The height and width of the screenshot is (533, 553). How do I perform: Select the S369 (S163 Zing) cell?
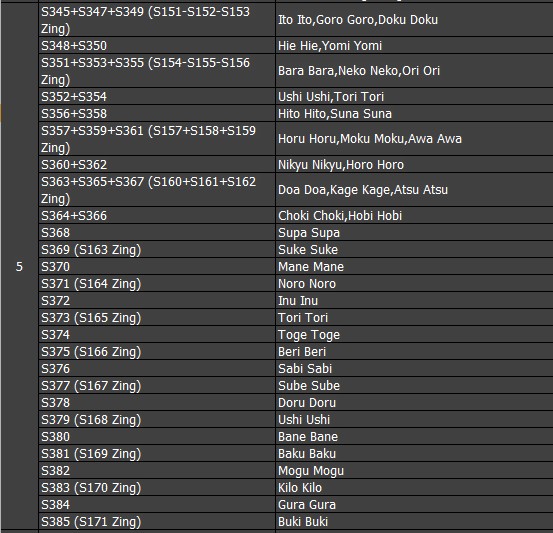[157, 249]
